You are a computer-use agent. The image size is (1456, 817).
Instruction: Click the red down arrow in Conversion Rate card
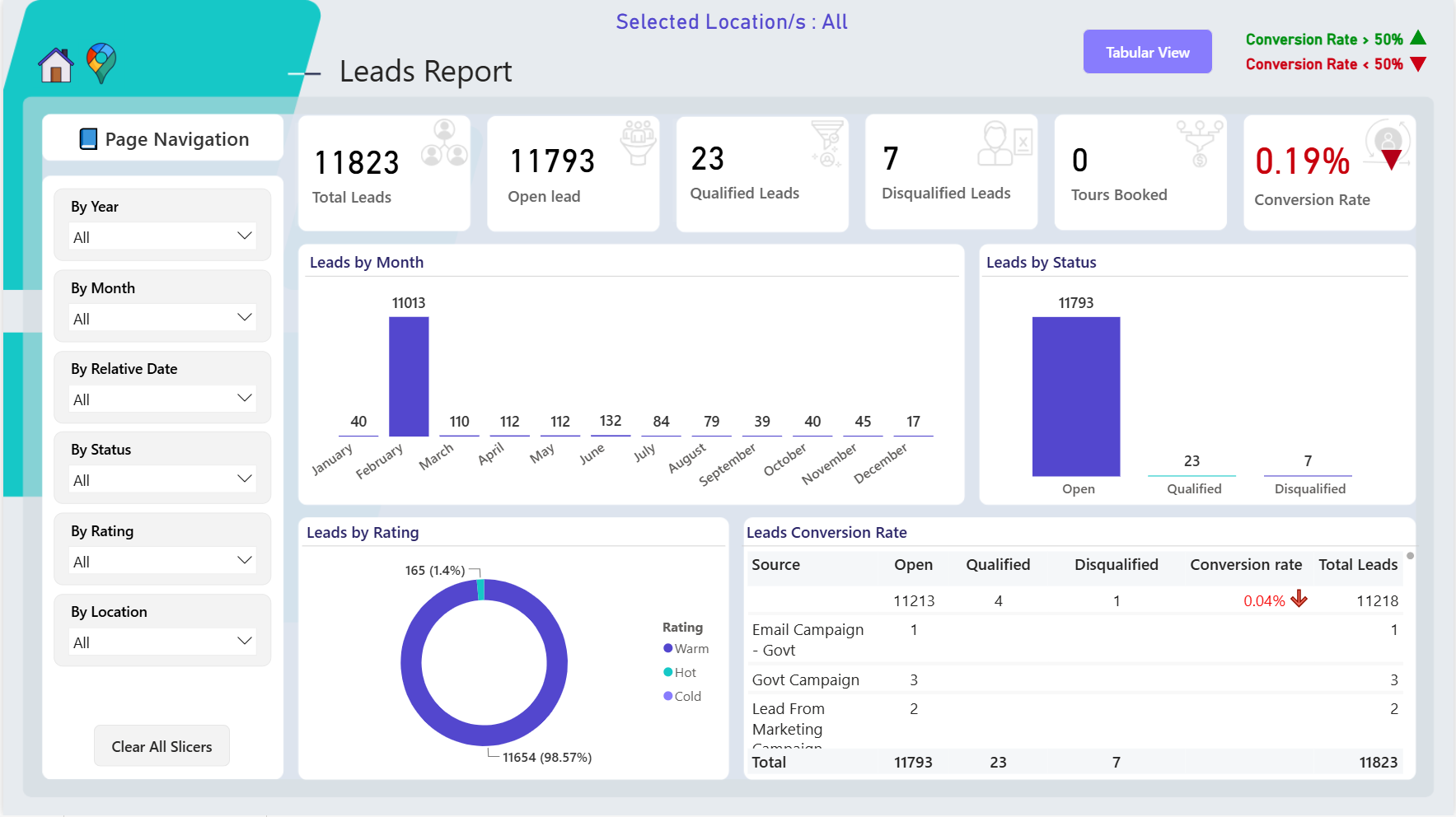(x=1391, y=160)
